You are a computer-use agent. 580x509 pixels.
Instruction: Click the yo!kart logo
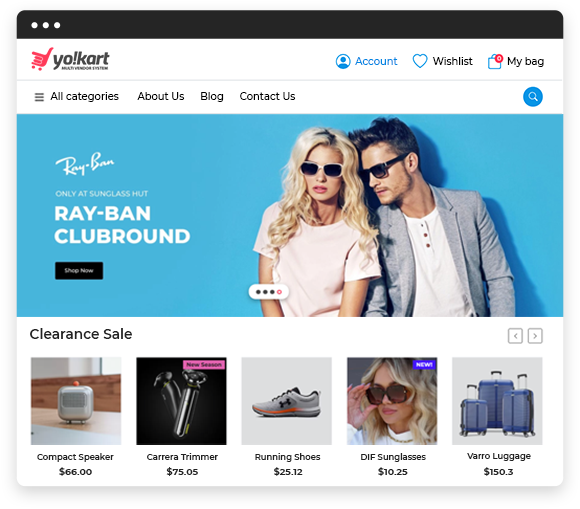[x=70, y=59]
